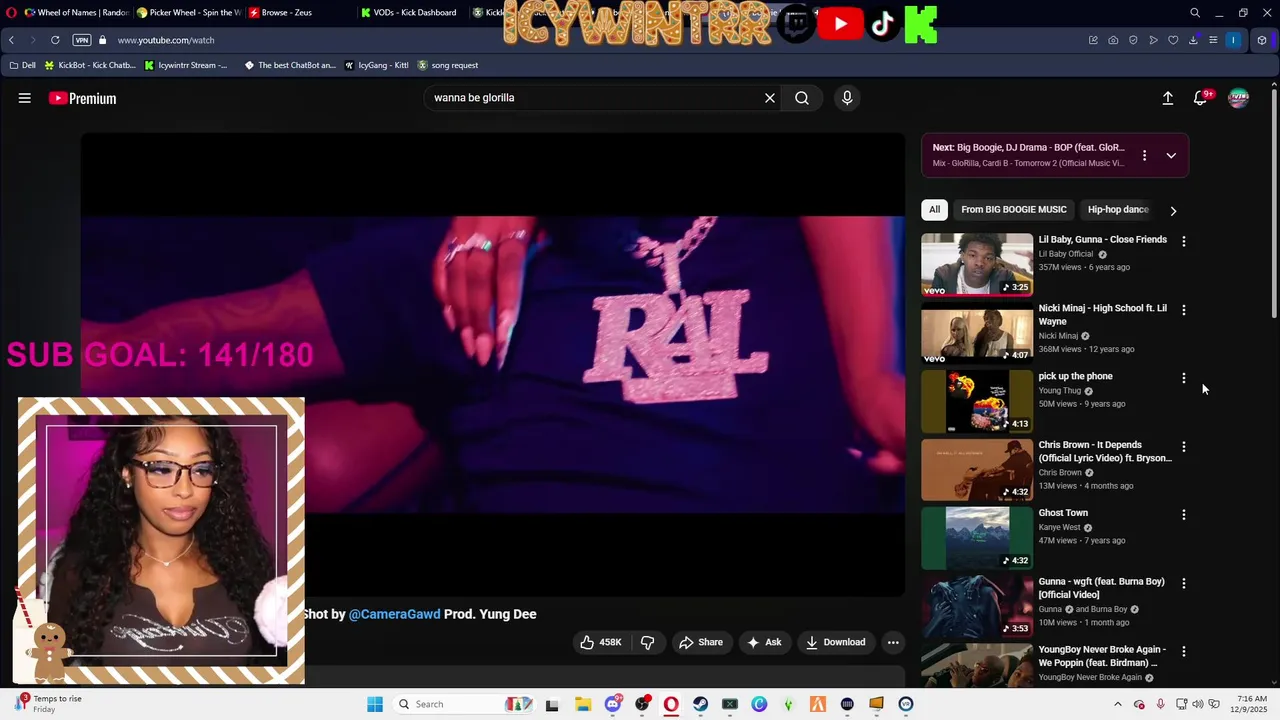
Task: Go back with browser back arrow
Action: click(x=11, y=40)
